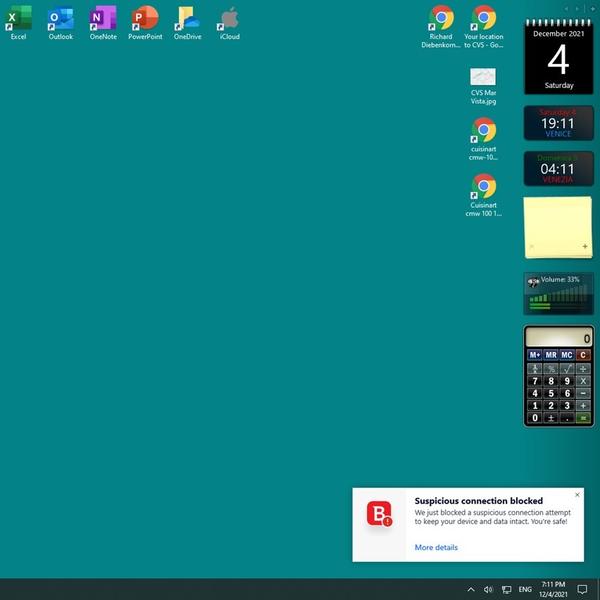Select the iCloud desktop icon
The height and width of the screenshot is (600, 600).
[229, 19]
